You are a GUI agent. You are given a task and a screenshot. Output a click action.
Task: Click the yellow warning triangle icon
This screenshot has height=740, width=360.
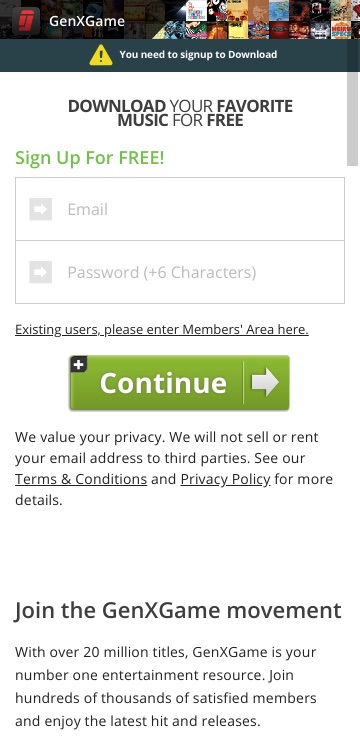click(101, 55)
